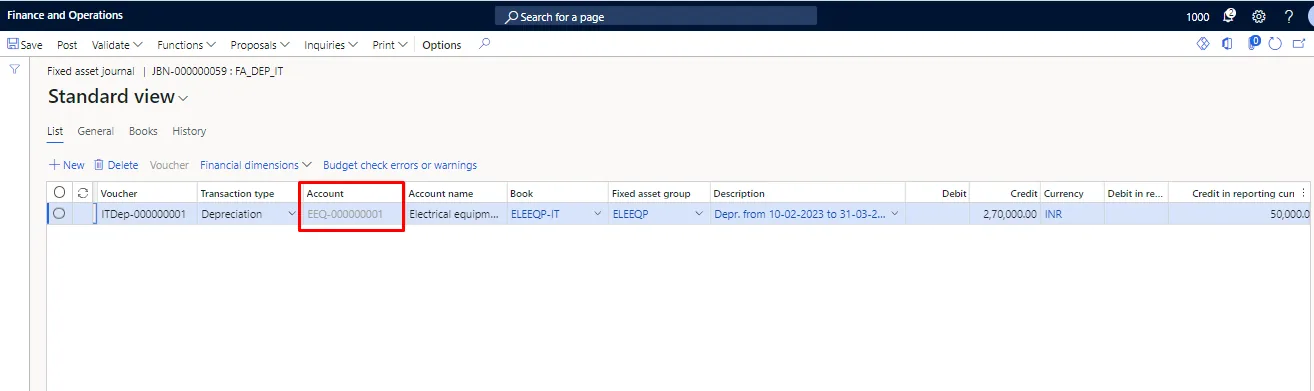Open notifications bell icon

pos(1229,16)
